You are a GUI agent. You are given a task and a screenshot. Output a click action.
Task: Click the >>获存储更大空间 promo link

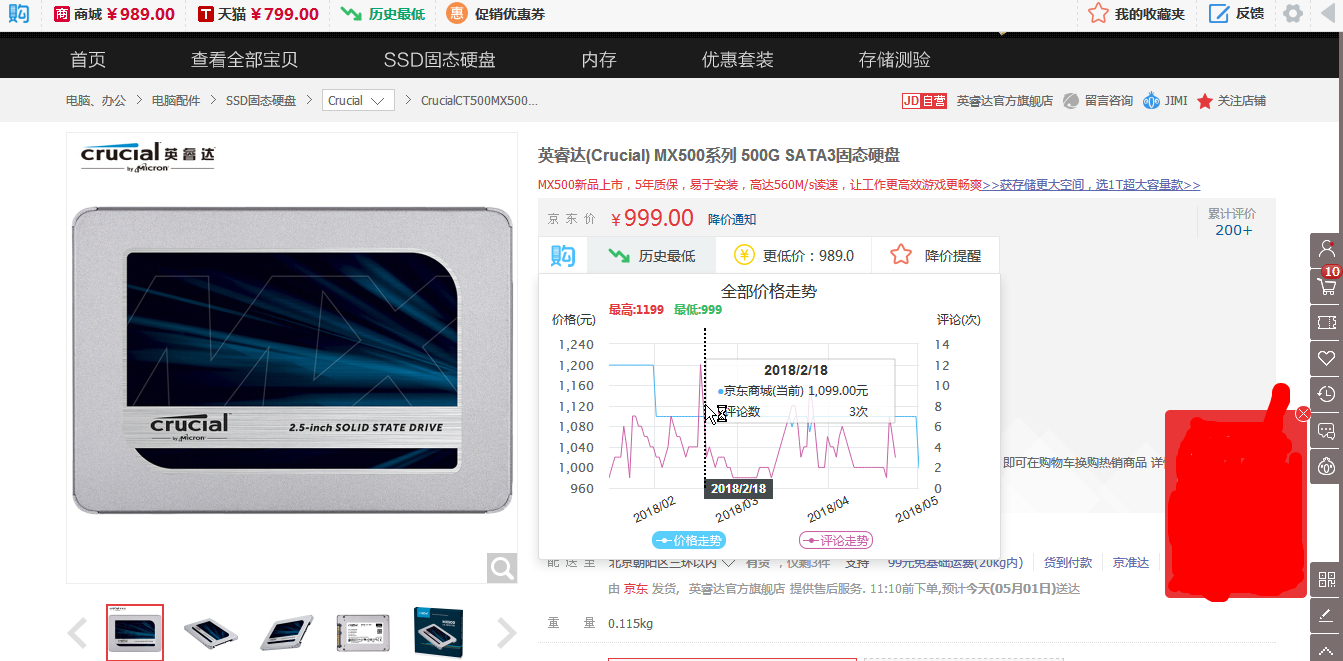[x=1091, y=185]
